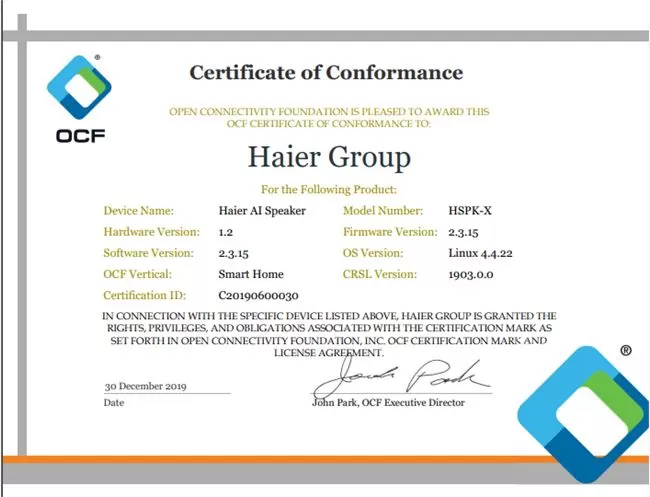Viewport: 650px width, 497px height.
Task: Click the date 30 December 2019
Action: pyautogui.click(x=147, y=387)
